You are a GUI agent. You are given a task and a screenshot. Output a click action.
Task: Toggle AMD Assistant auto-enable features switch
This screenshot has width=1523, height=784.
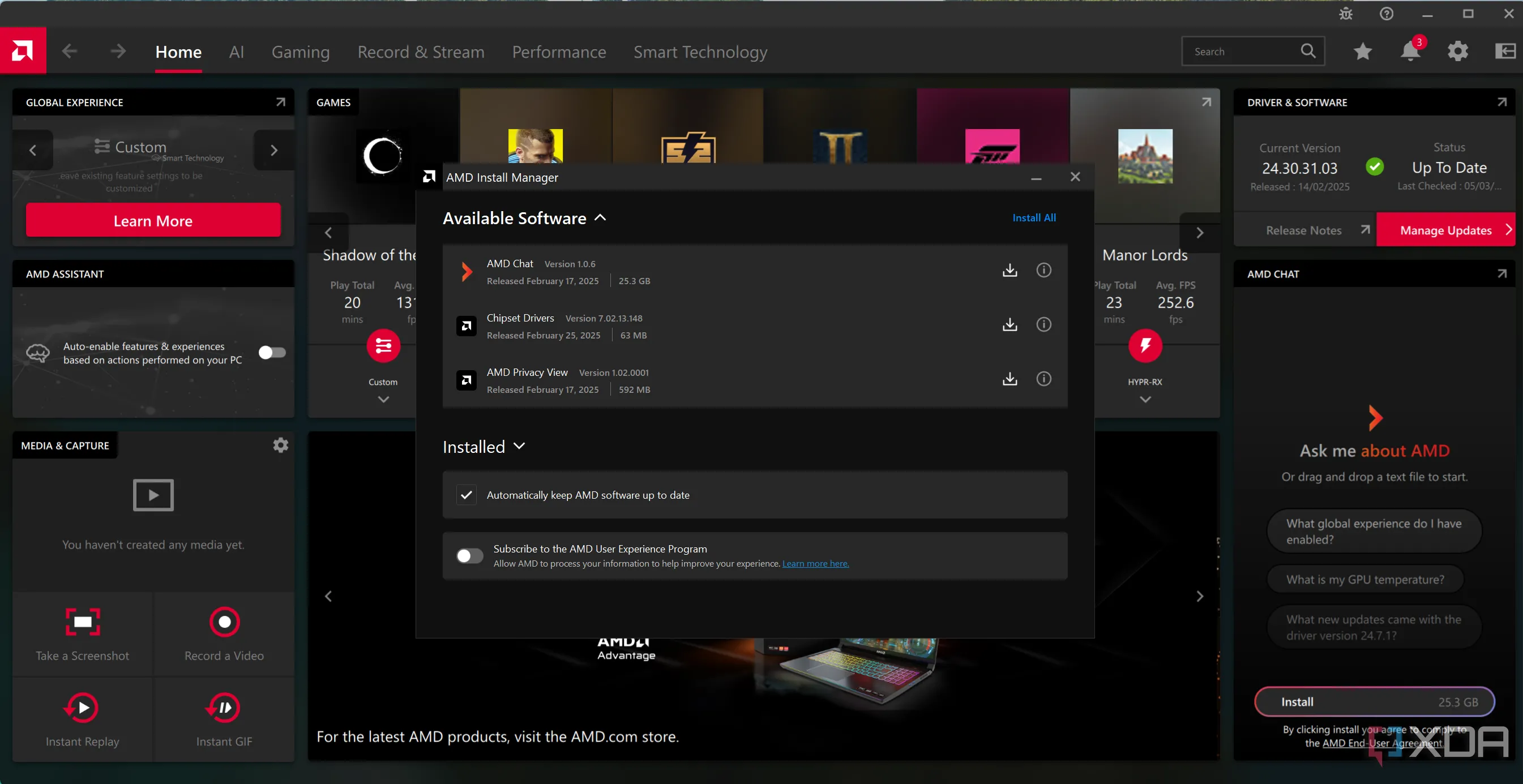coord(272,353)
